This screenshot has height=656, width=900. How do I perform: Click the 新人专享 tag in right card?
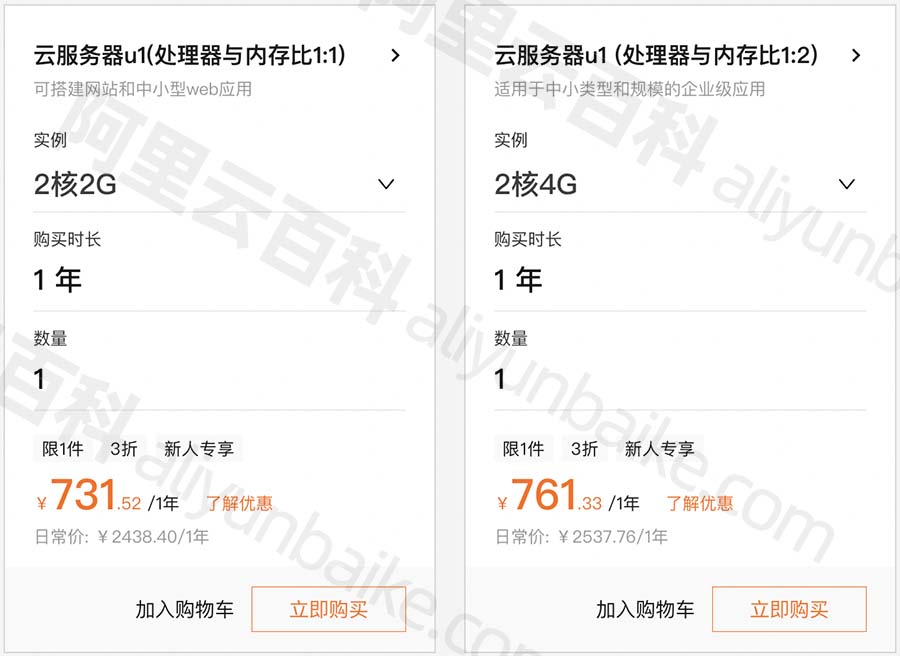659,449
